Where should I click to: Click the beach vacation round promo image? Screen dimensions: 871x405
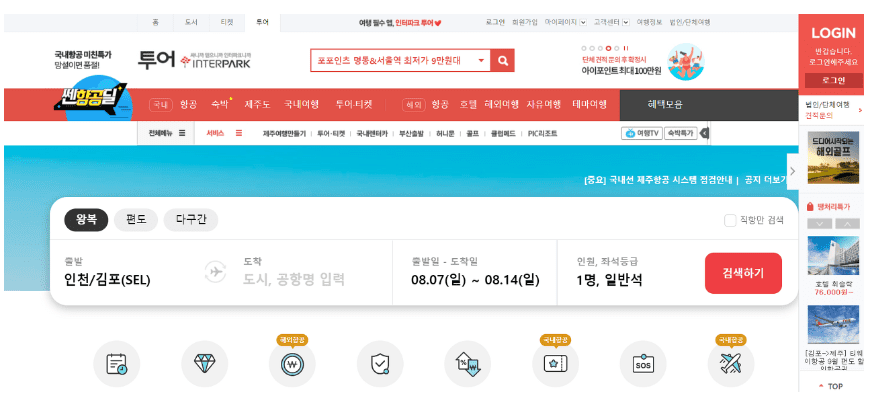tap(686, 62)
